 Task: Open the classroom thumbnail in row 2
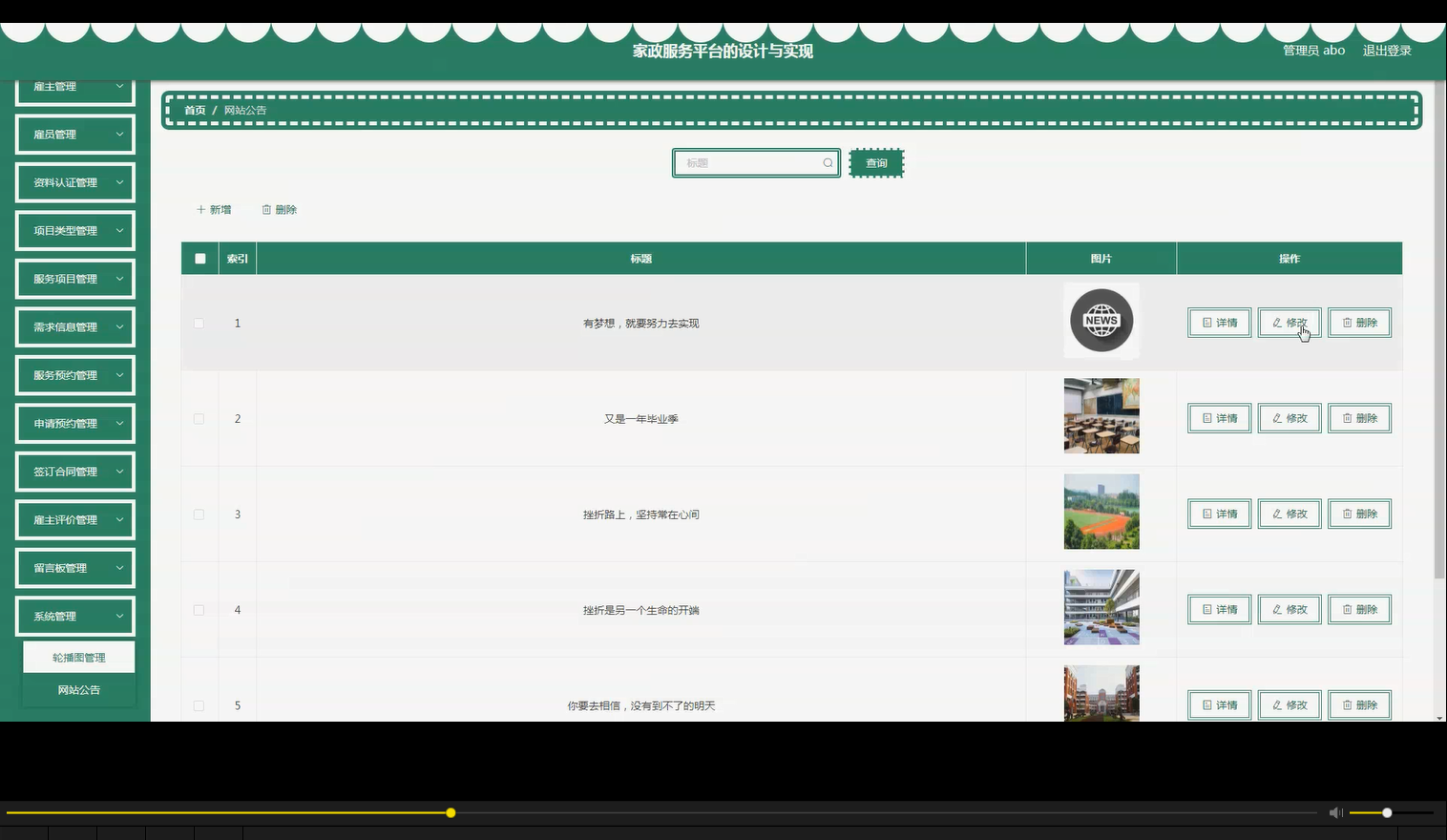click(x=1101, y=416)
